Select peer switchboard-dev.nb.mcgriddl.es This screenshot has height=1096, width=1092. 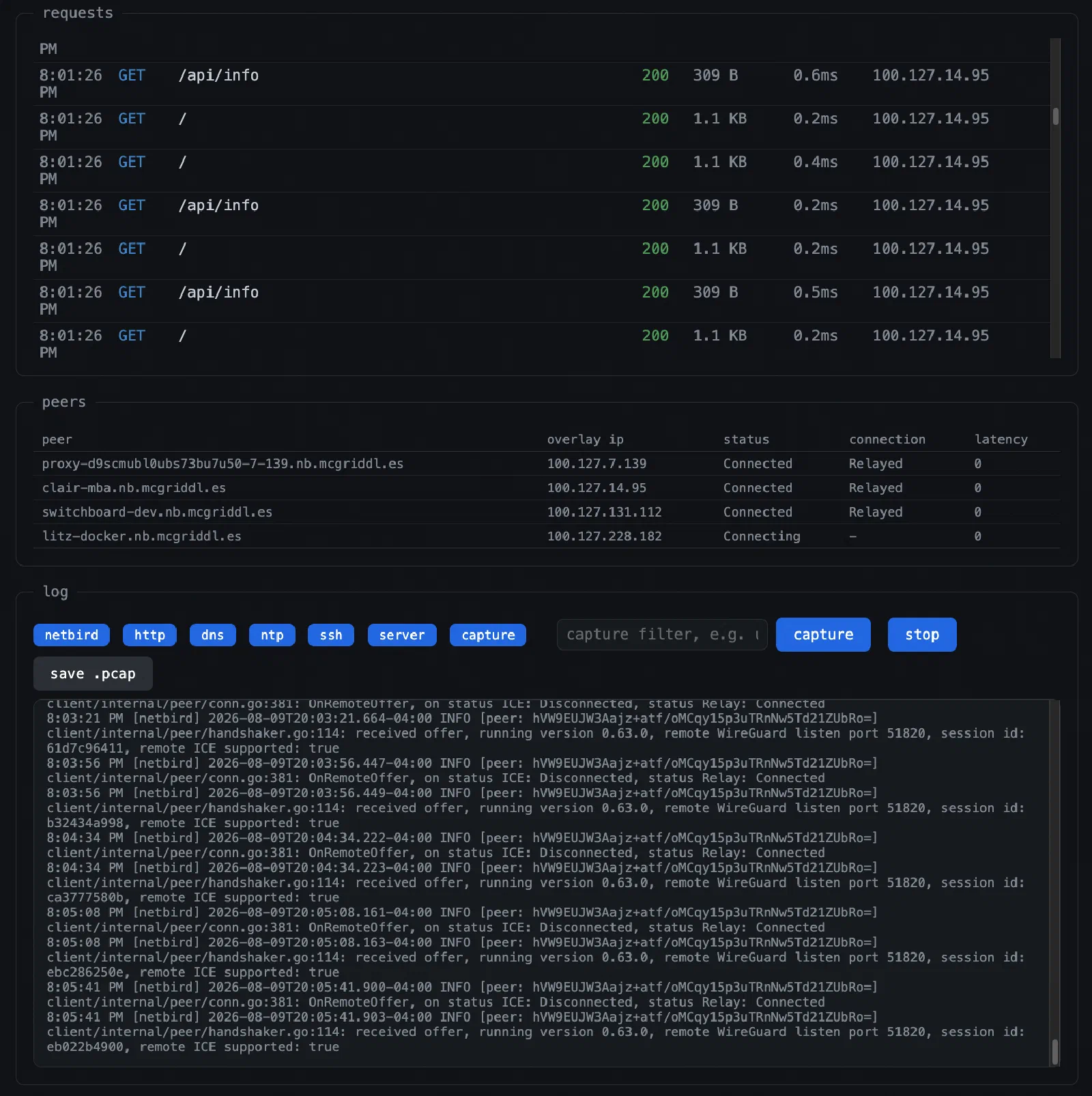point(157,512)
